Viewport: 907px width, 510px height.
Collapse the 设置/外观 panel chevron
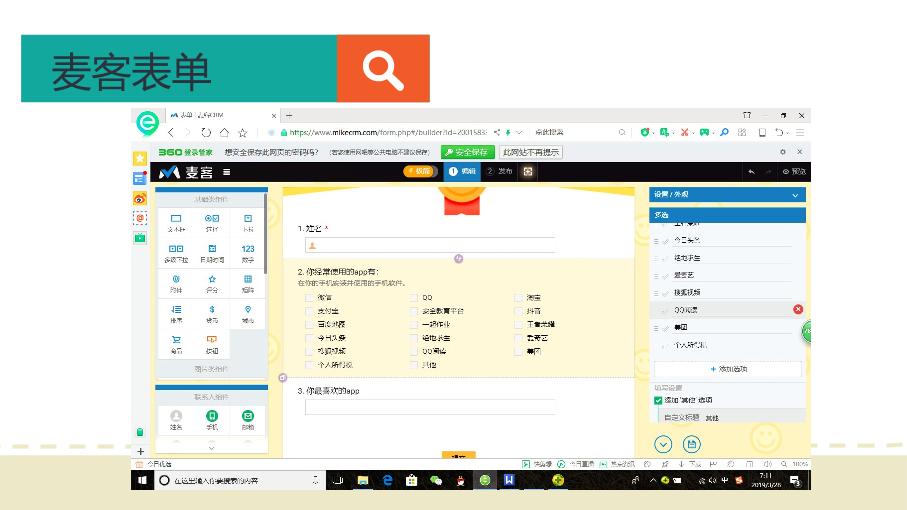coord(795,195)
